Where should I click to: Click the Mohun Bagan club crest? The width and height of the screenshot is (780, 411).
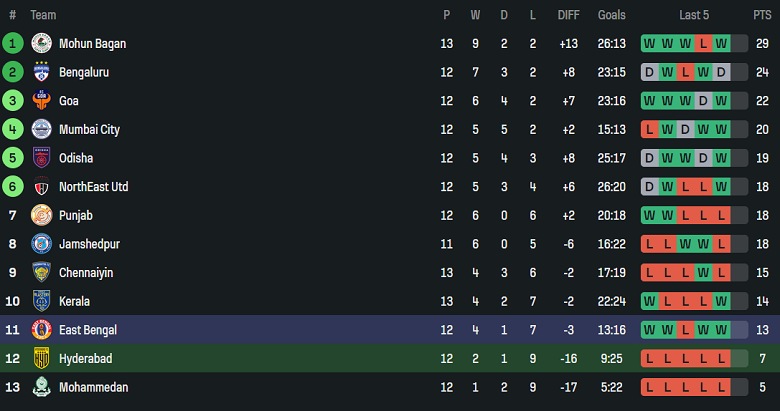click(41, 44)
